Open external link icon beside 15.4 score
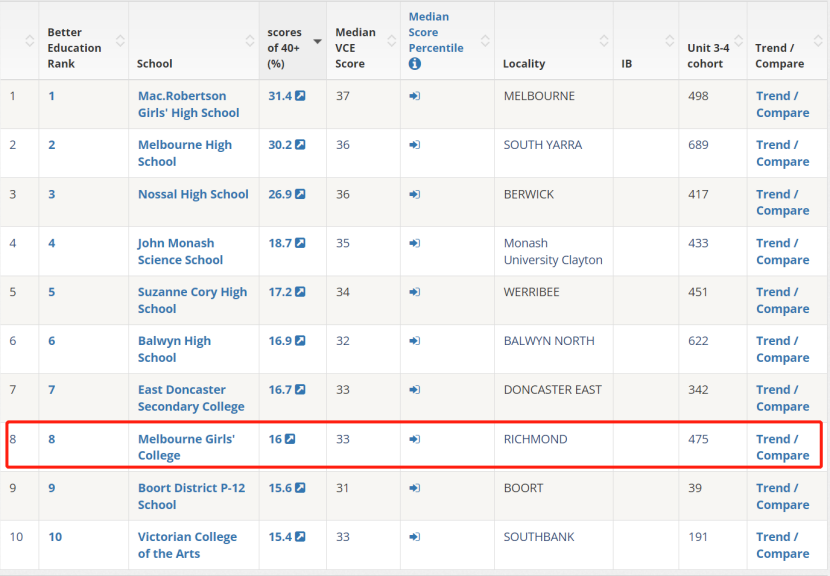The width and height of the screenshot is (830, 576). pos(300,537)
